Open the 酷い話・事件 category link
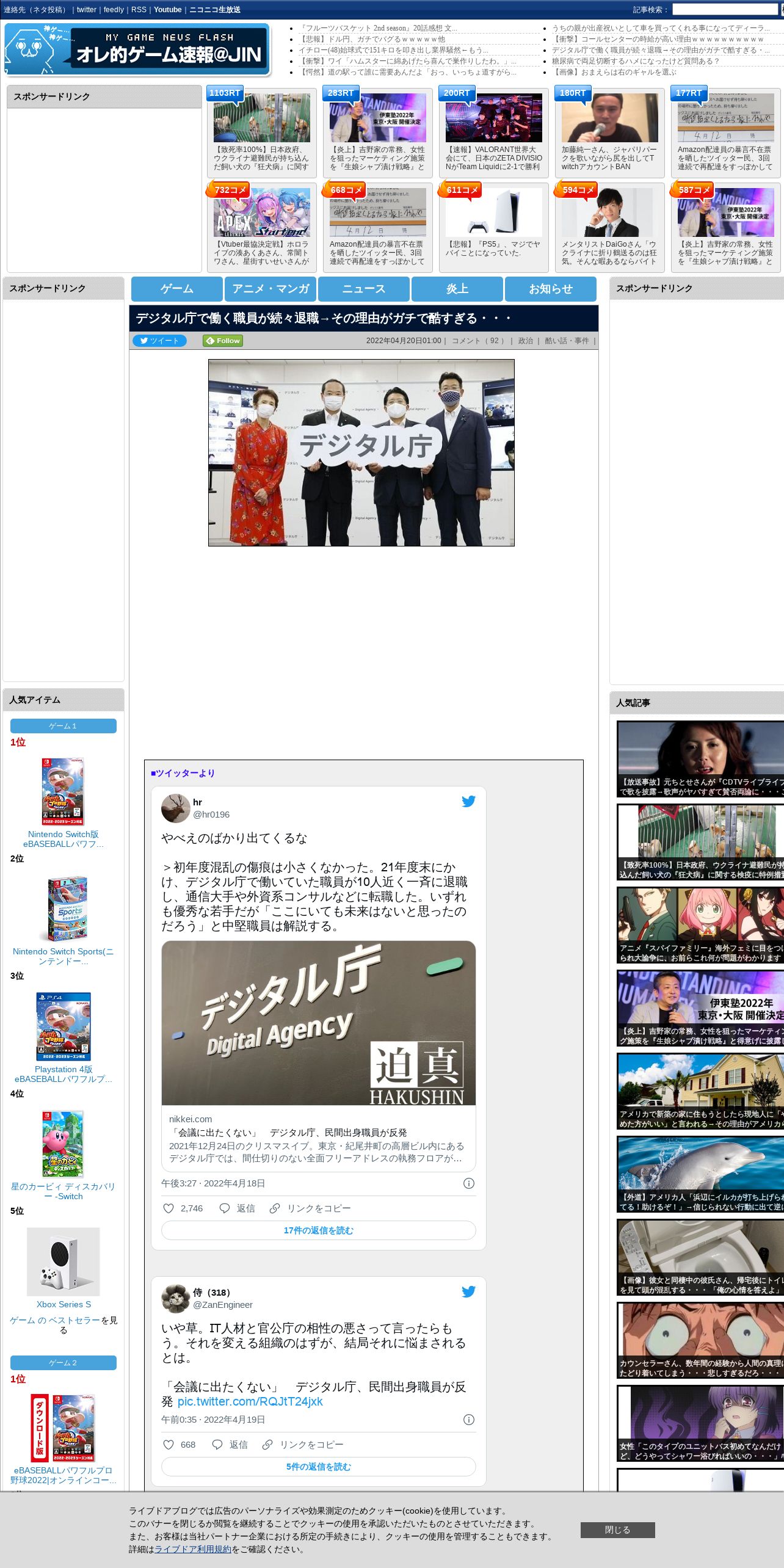Image resolution: width=784 pixels, height=1568 pixels. (567, 341)
